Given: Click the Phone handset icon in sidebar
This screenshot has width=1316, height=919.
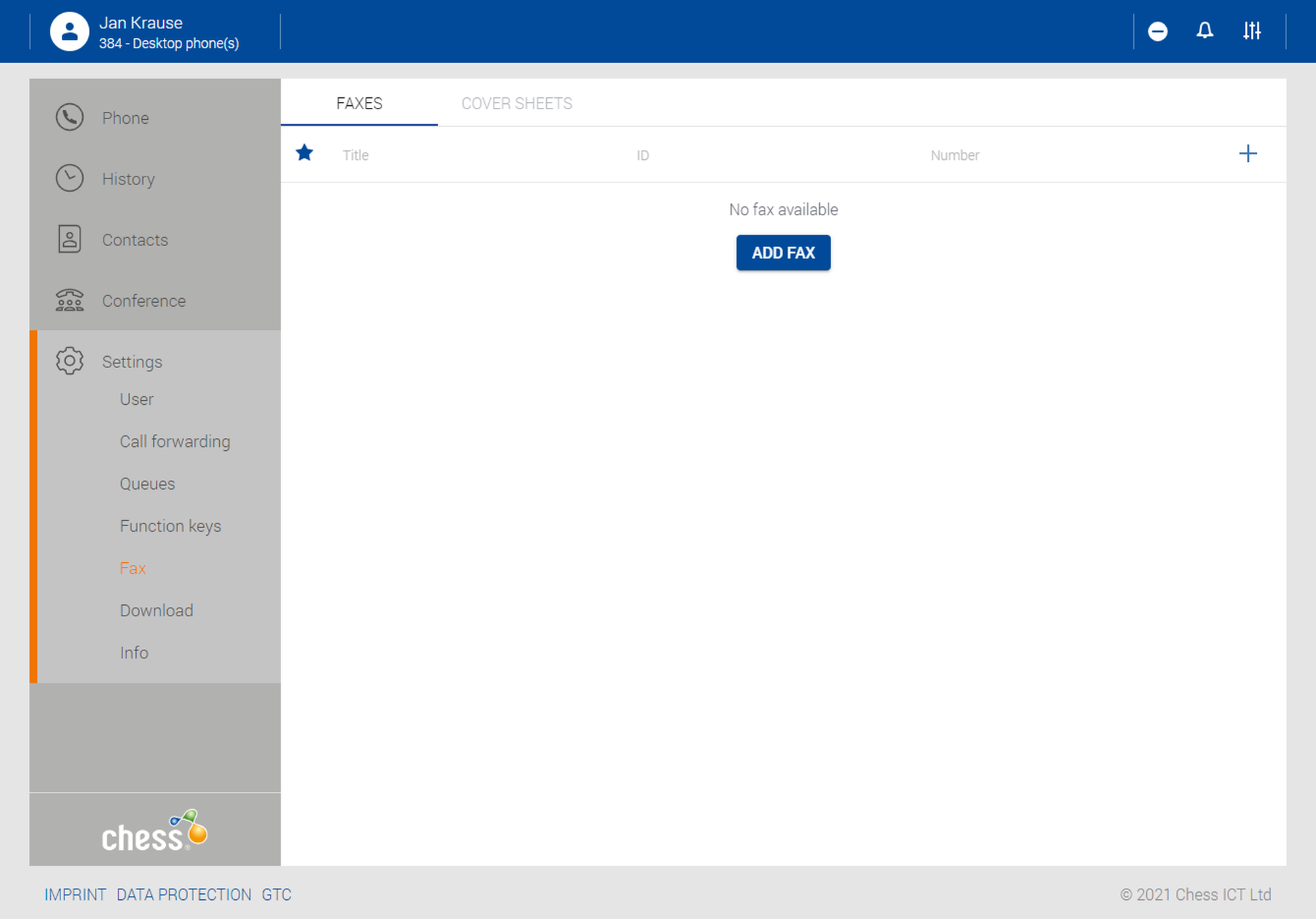Looking at the screenshot, I should [x=69, y=118].
